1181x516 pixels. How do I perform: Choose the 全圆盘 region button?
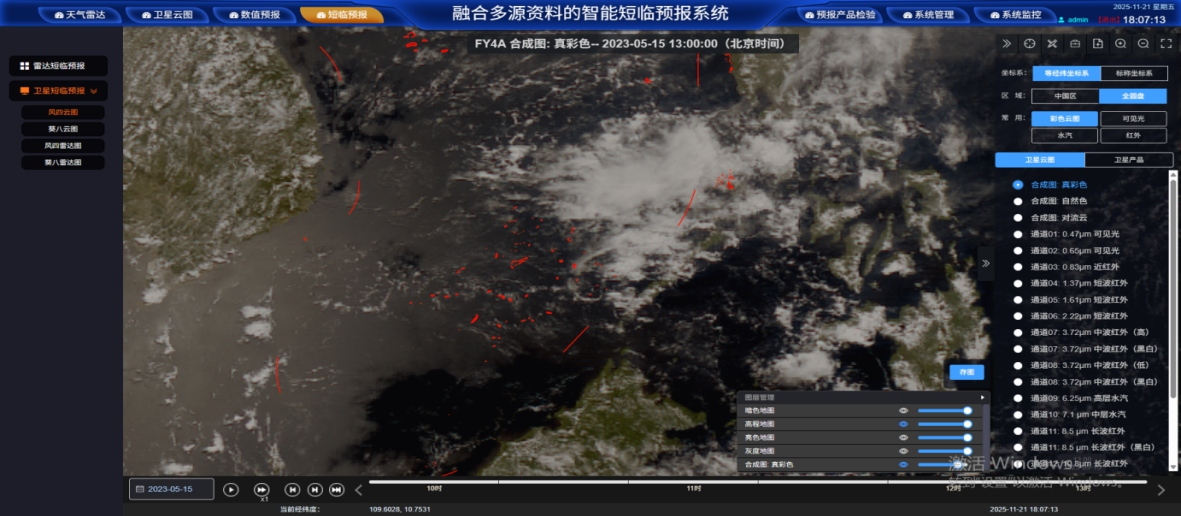[x=1133, y=96]
